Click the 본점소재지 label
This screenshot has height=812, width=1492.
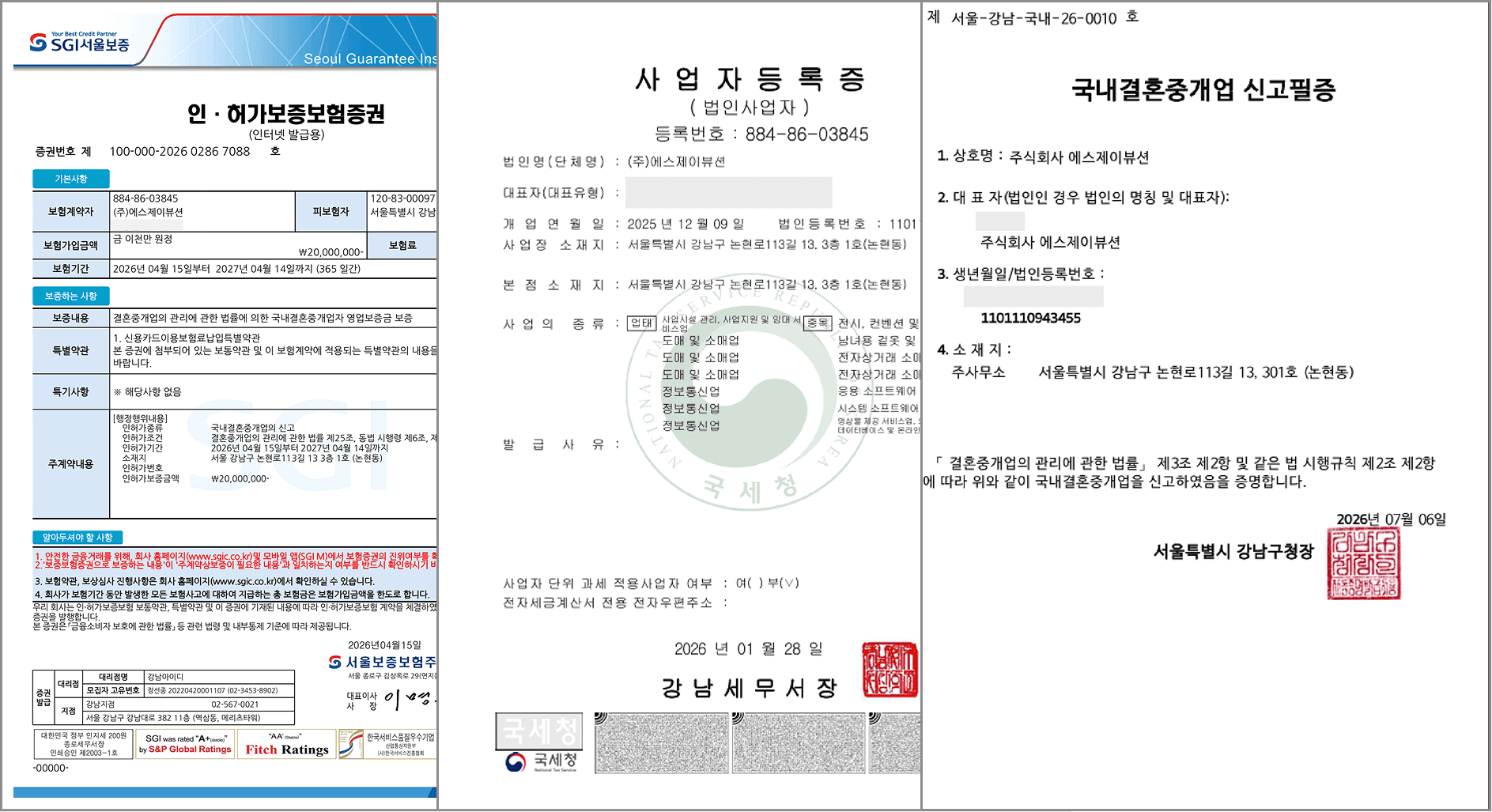click(x=553, y=285)
